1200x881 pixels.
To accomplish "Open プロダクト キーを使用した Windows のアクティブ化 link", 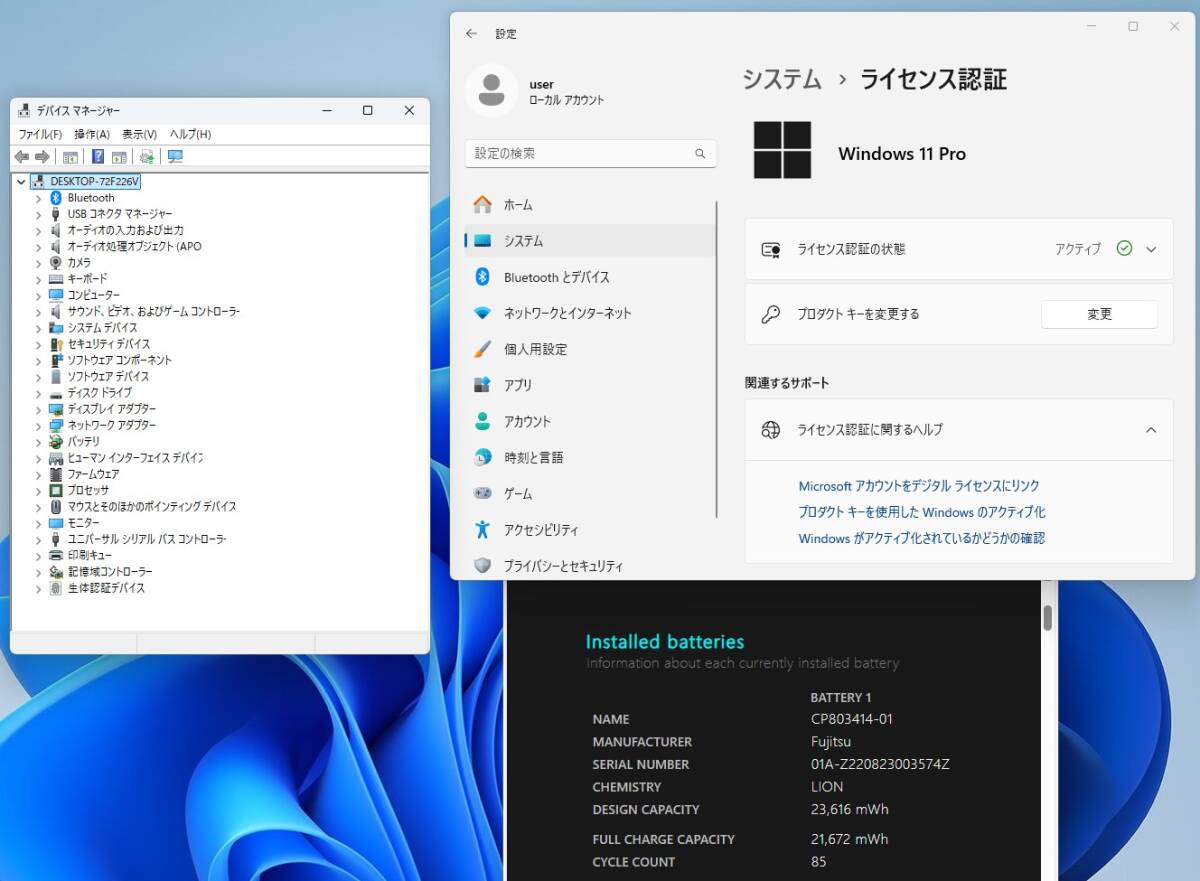I will [922, 512].
